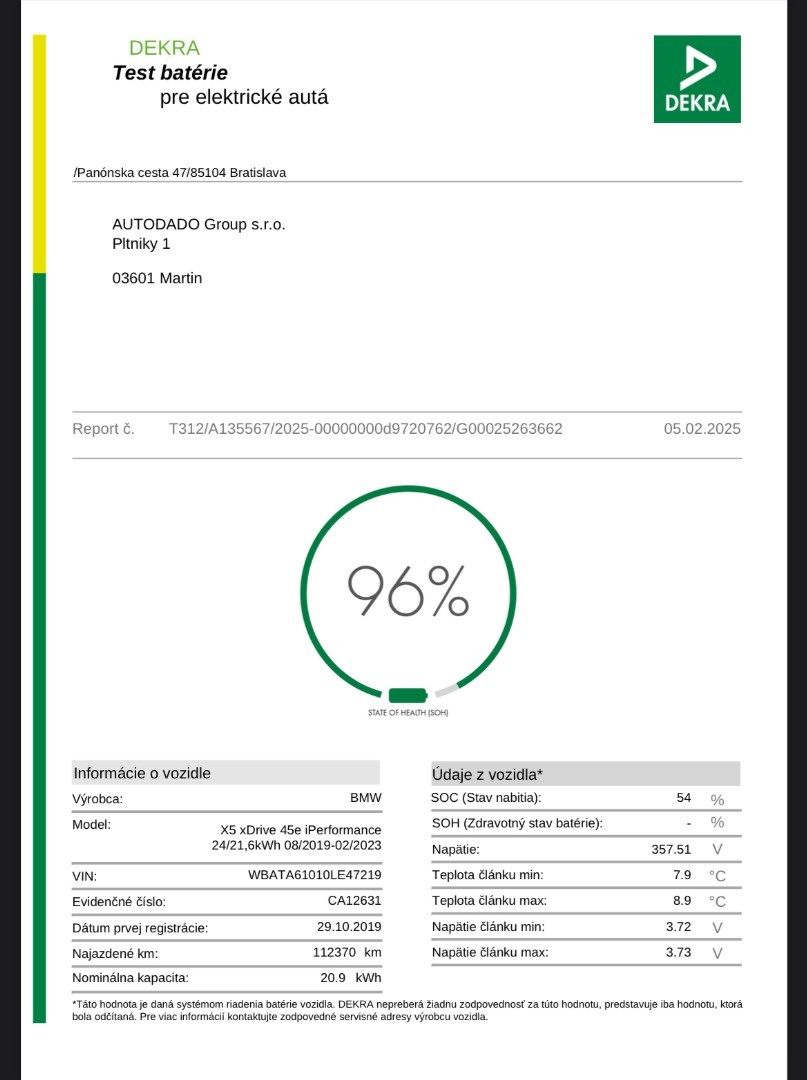
Task: Select the large 96% health reading
Action: 407,591
